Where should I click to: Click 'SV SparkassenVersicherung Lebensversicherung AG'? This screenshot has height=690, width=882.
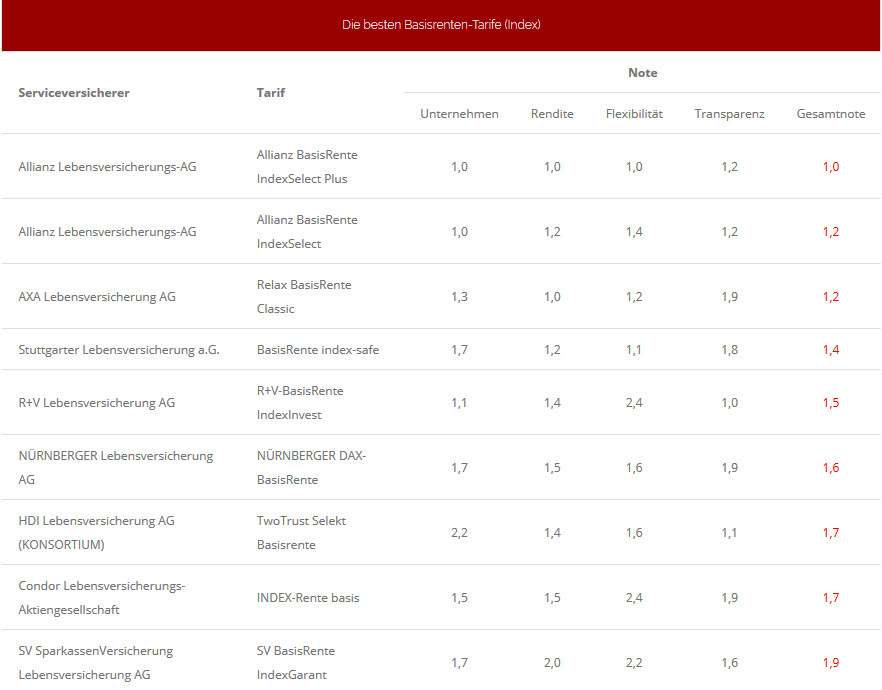[96, 662]
